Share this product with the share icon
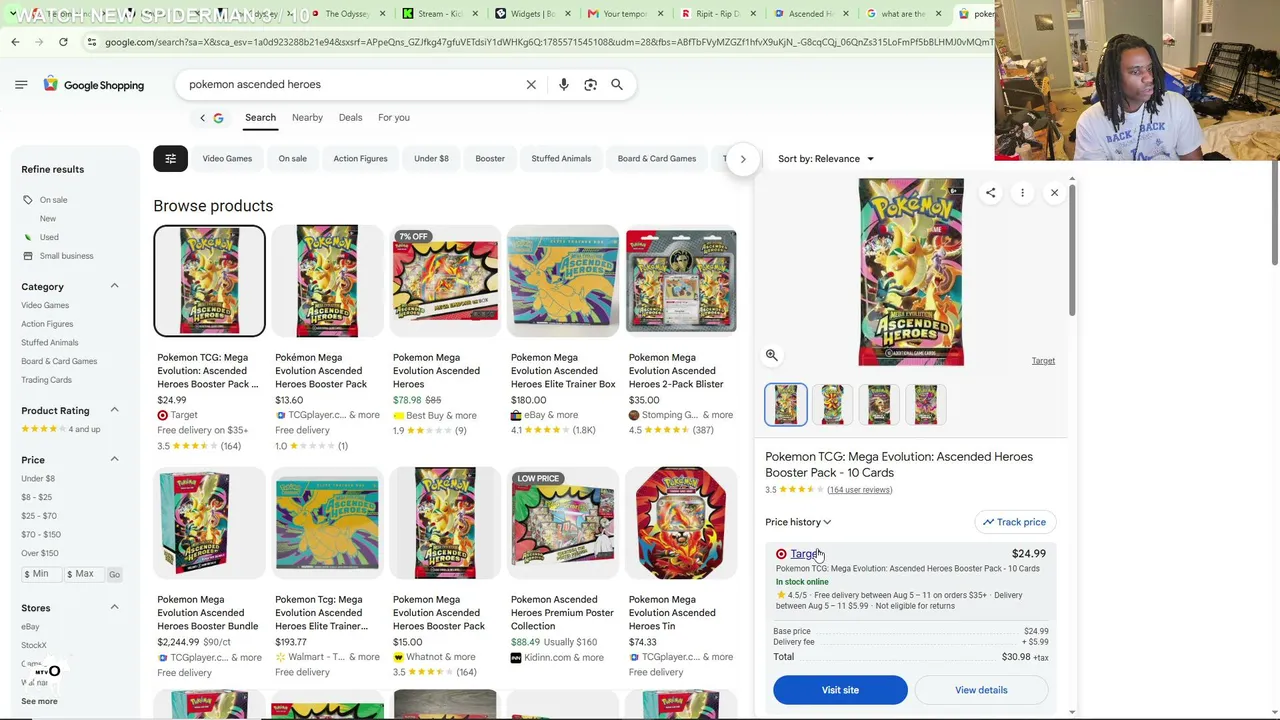The image size is (1280, 720). [x=990, y=193]
